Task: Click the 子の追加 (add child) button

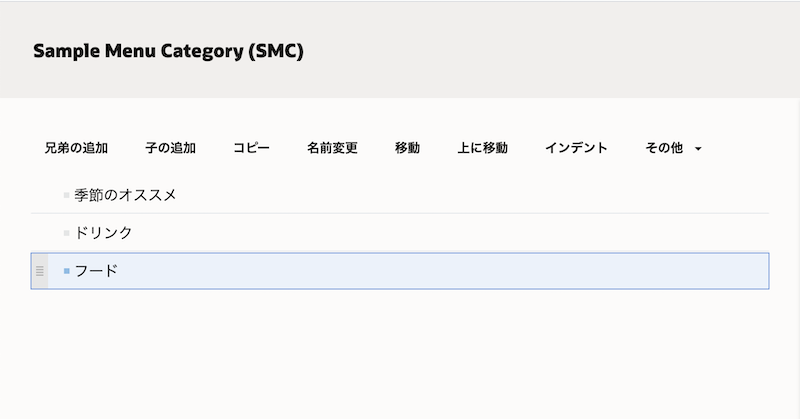Action: (170, 148)
